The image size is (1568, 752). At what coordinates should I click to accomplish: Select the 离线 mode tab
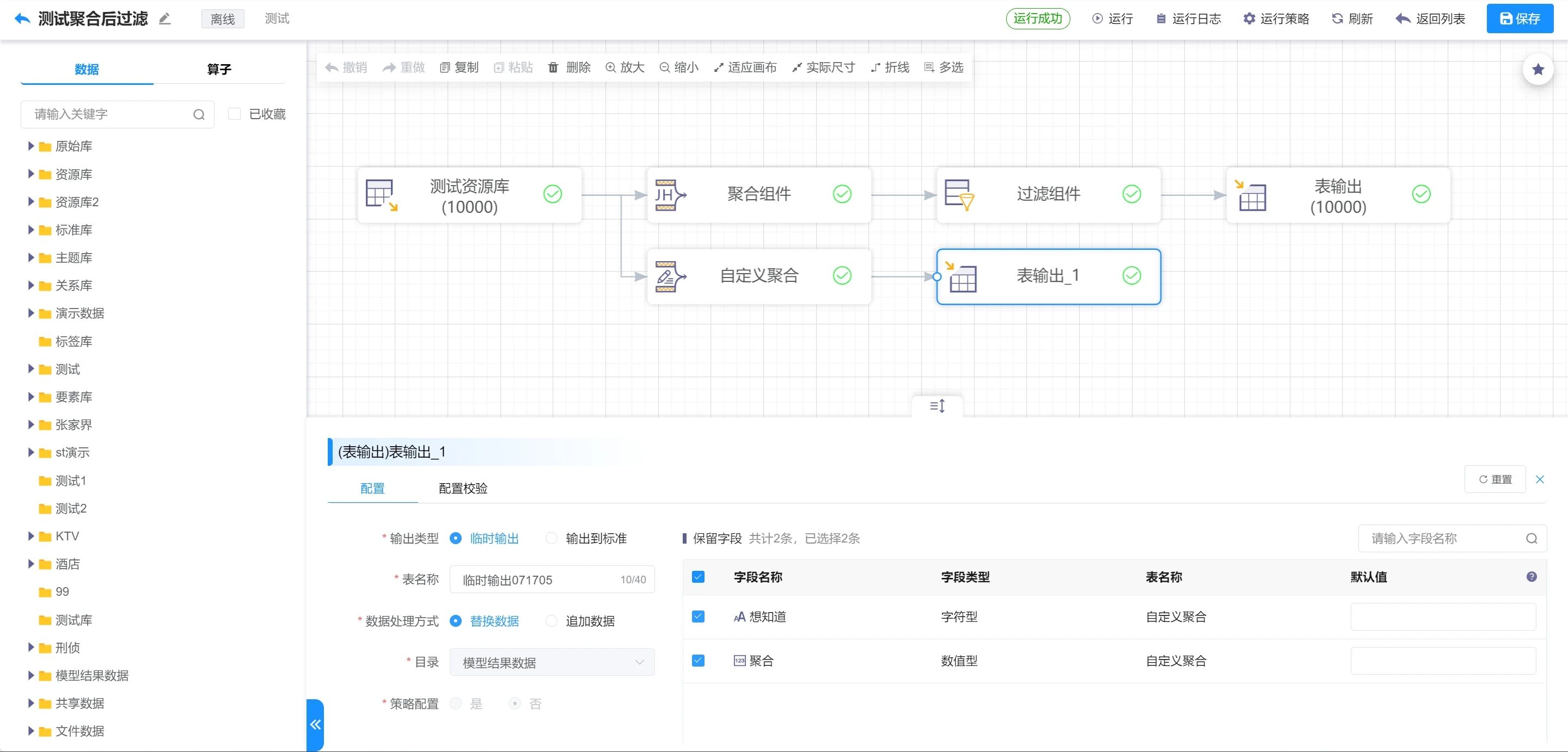coord(223,19)
